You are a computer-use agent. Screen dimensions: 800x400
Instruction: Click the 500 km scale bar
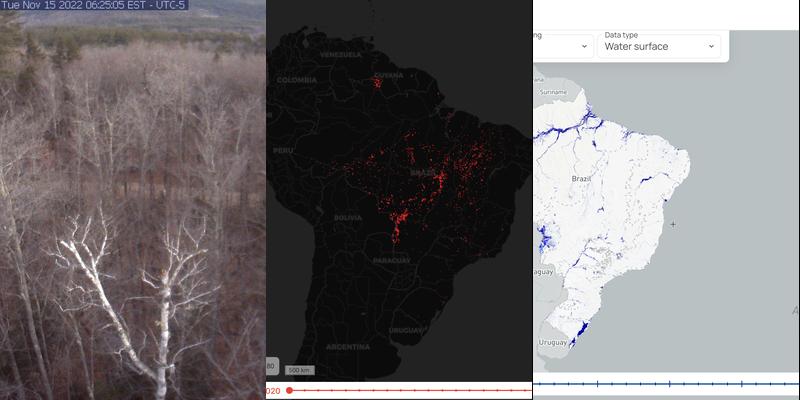tap(297, 370)
